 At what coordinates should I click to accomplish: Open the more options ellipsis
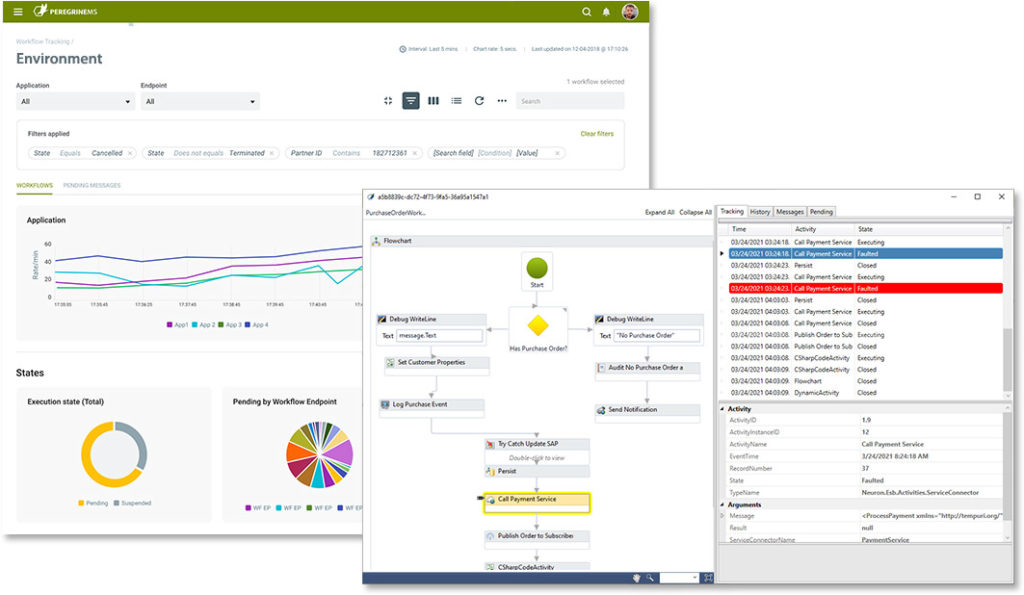502,101
